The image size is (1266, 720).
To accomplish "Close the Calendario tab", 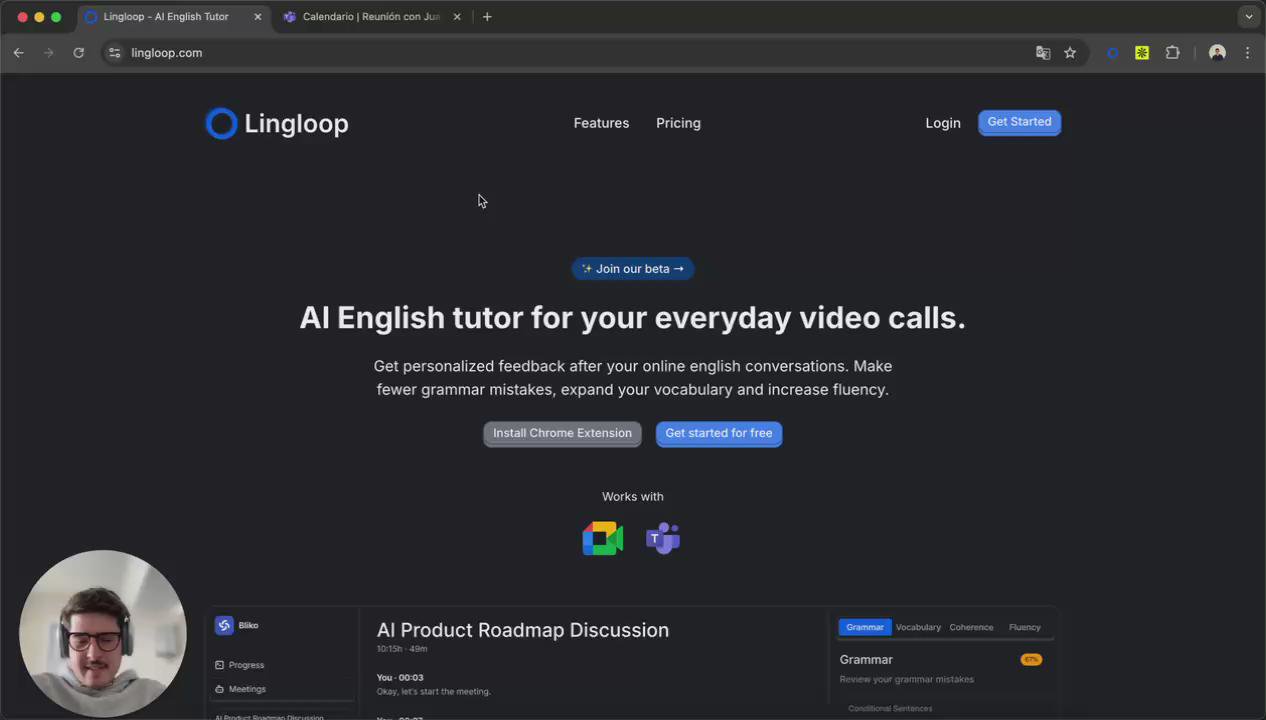I will tap(457, 17).
